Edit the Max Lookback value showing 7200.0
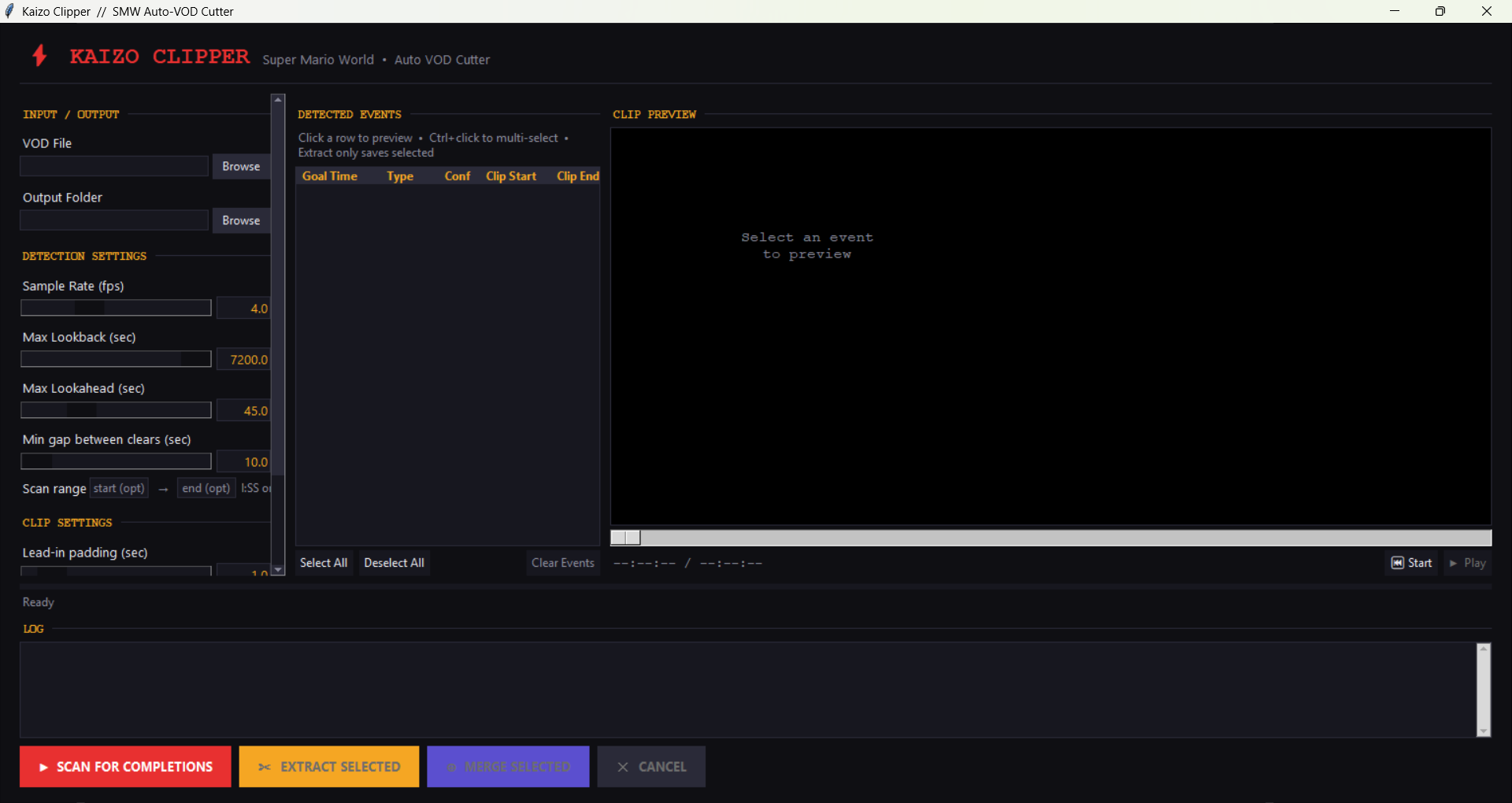 pyautogui.click(x=246, y=359)
